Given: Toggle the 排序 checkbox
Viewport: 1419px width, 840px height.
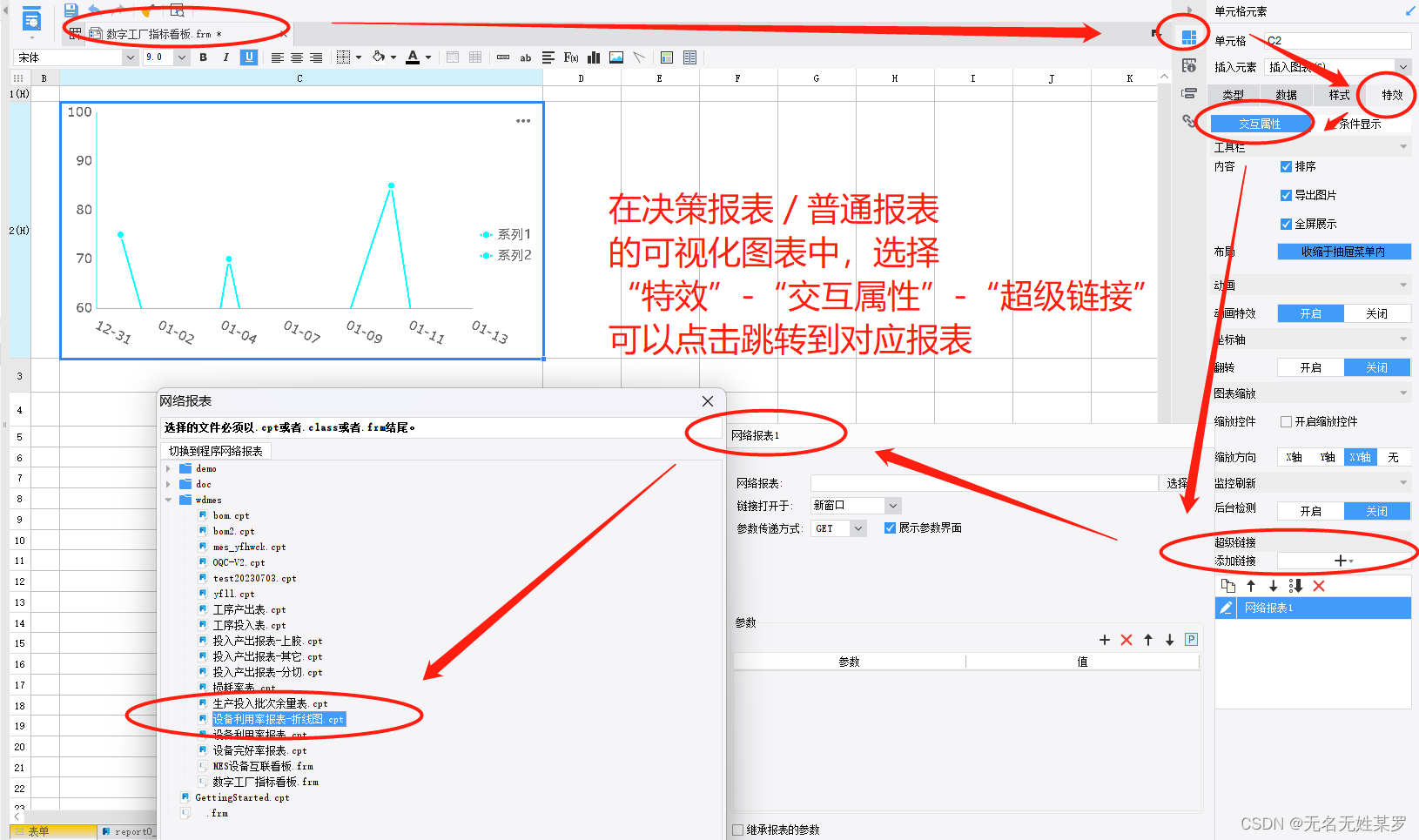Looking at the screenshot, I should 1286,166.
